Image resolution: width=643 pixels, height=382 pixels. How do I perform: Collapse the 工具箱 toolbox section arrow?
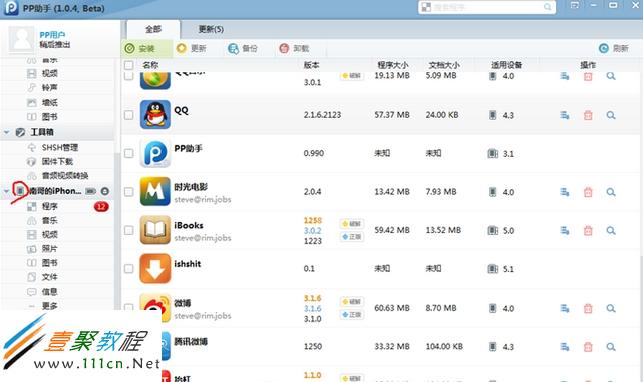pos(7,132)
